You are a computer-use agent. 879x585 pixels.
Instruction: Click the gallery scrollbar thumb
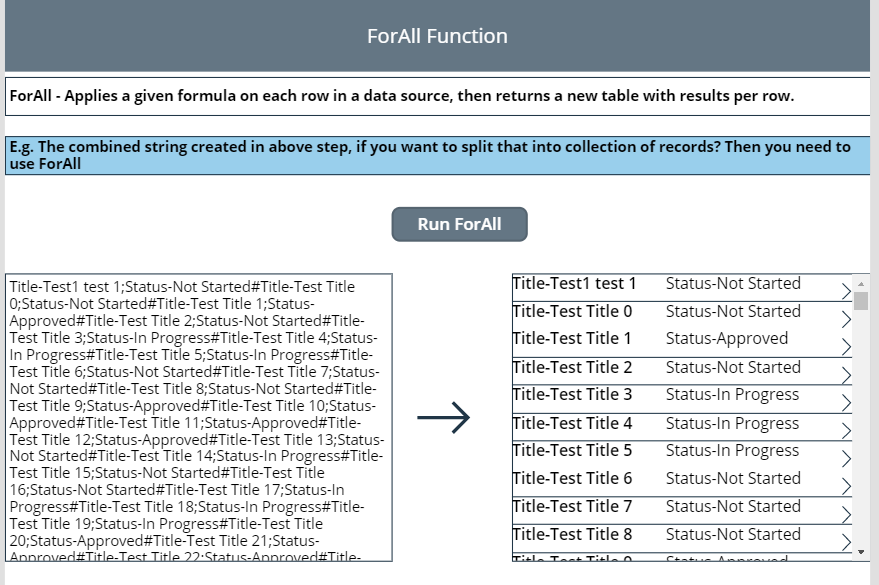pyautogui.click(x=861, y=300)
